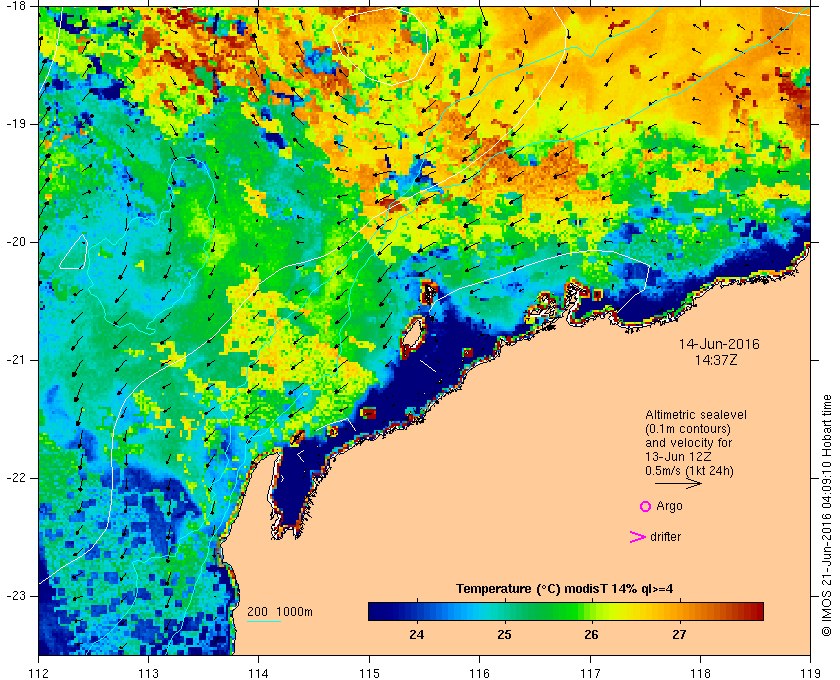The width and height of the screenshot is (840, 680).
Task: Click color bar tick label 25
Action: pos(504,635)
